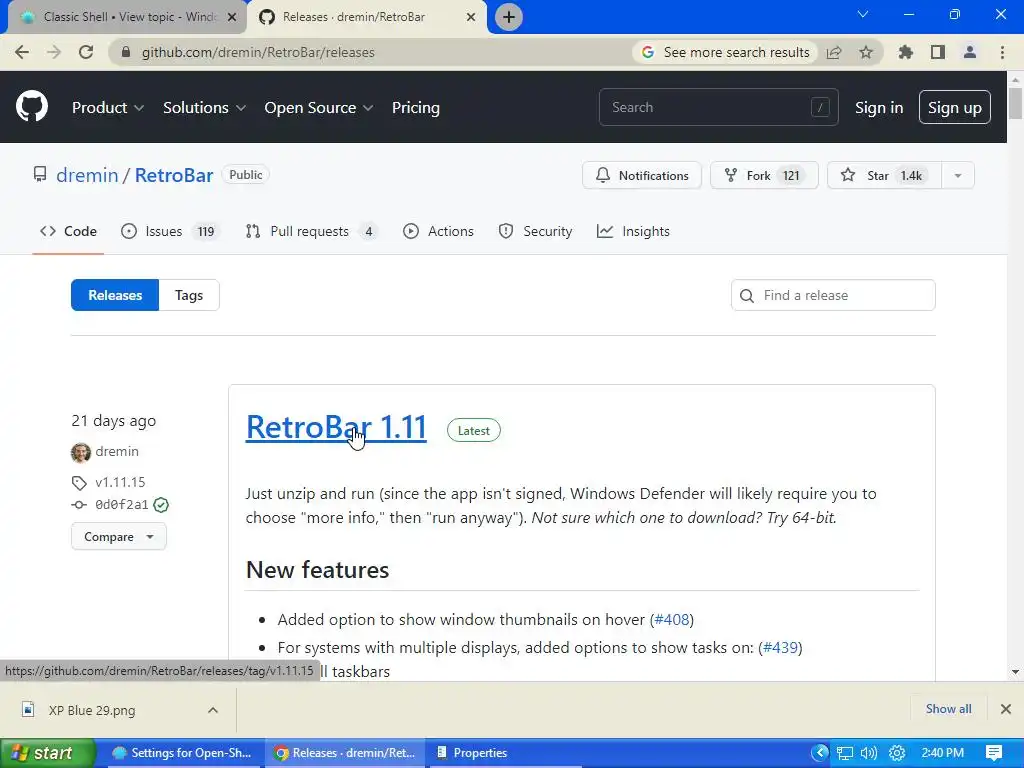Open issue #408 link
1024x768 pixels.
pyautogui.click(x=672, y=620)
